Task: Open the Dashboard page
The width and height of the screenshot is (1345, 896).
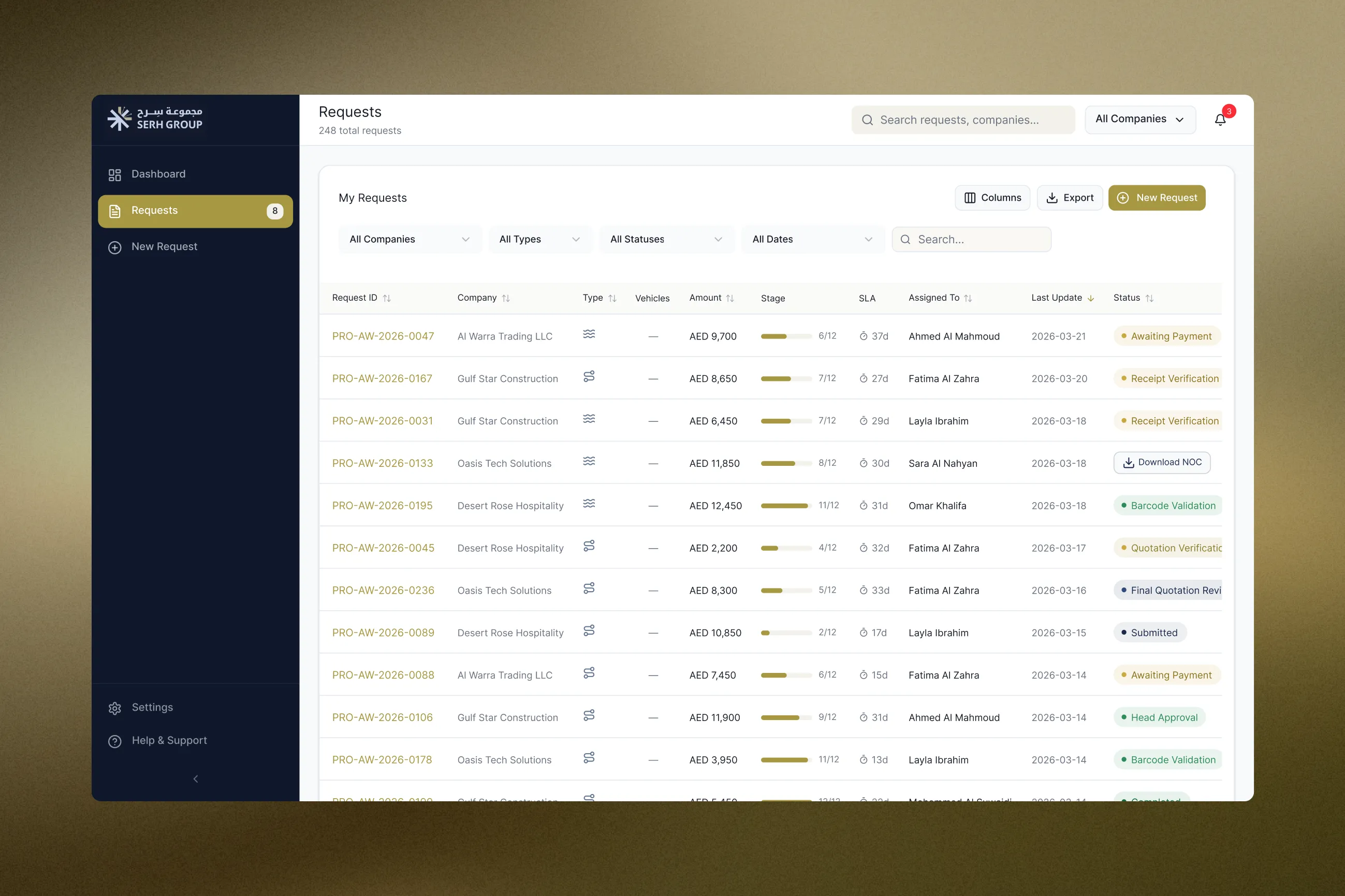Action: tap(195, 174)
